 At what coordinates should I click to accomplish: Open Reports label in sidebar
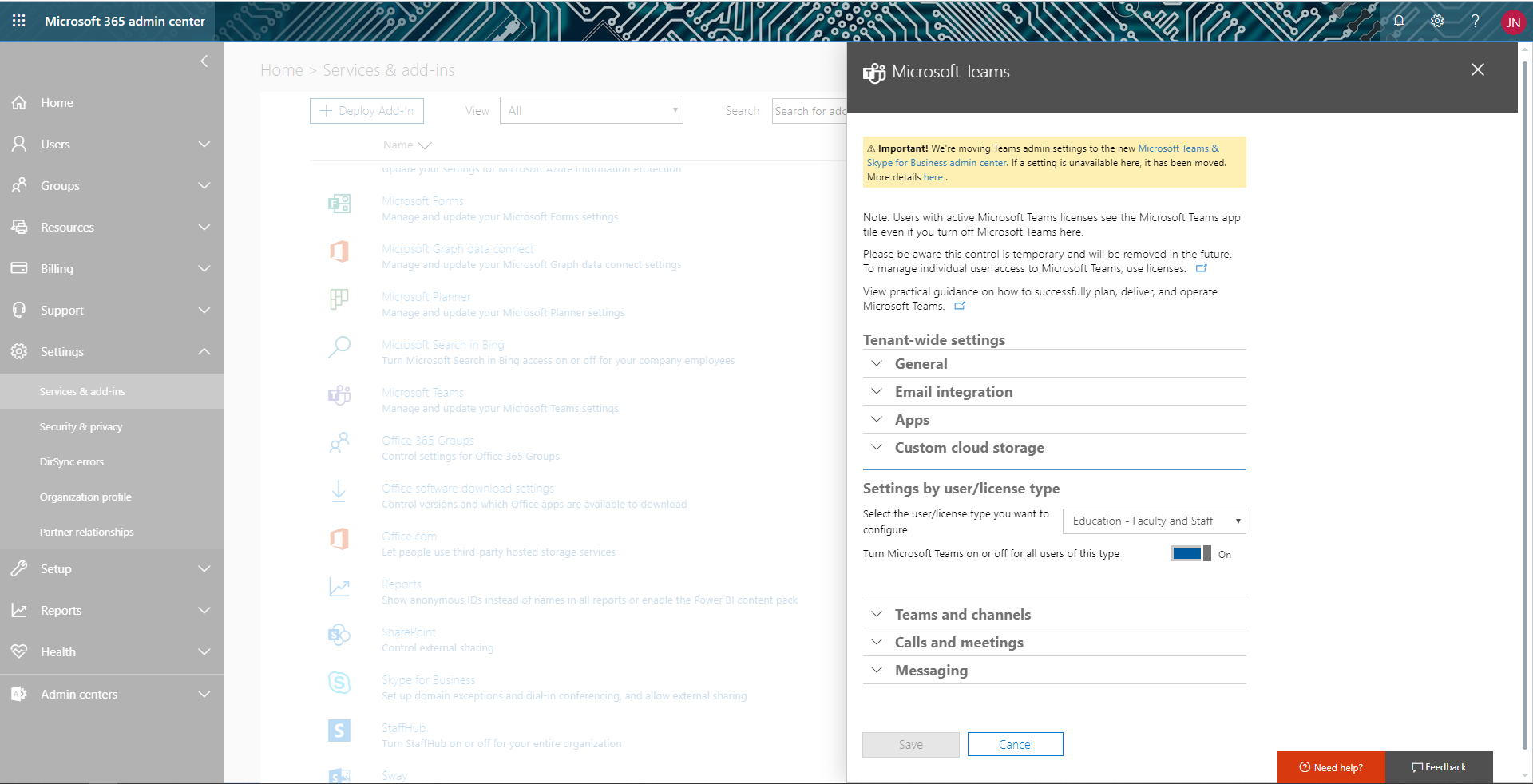click(61, 610)
